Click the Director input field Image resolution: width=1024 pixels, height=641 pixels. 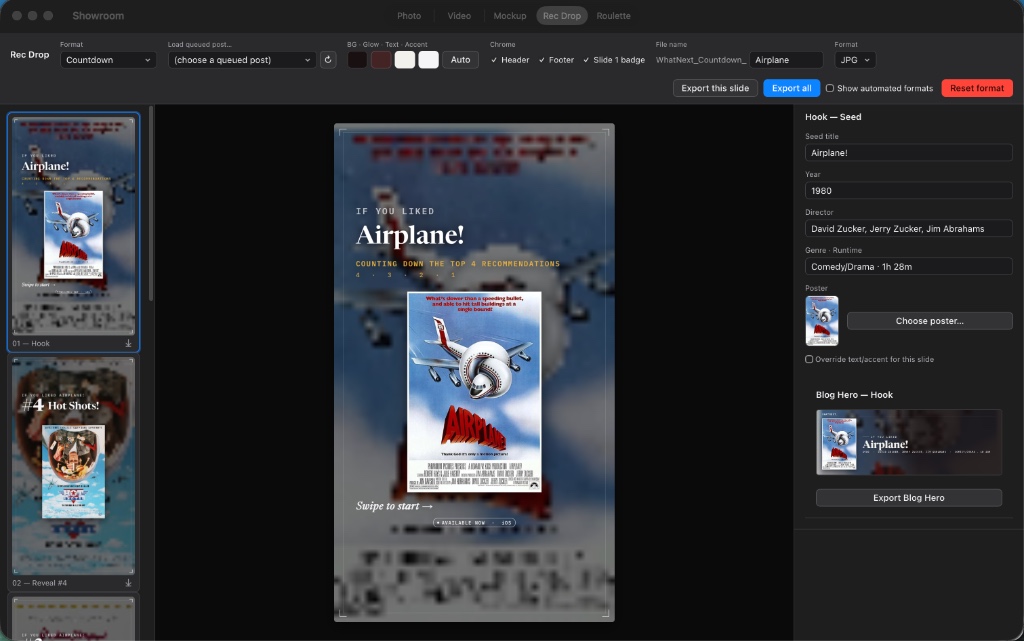click(x=908, y=228)
